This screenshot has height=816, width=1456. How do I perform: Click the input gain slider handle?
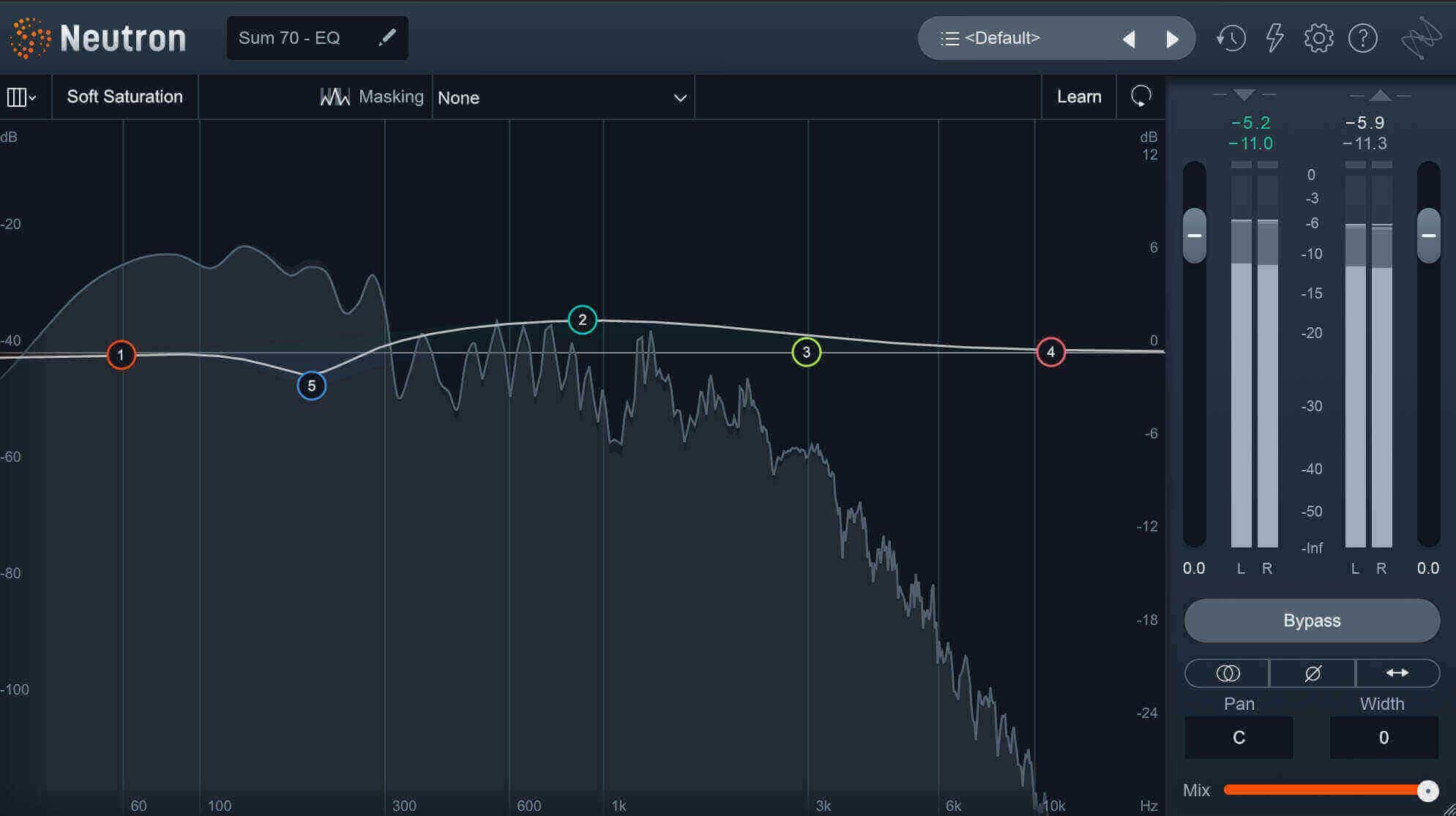click(x=1195, y=236)
